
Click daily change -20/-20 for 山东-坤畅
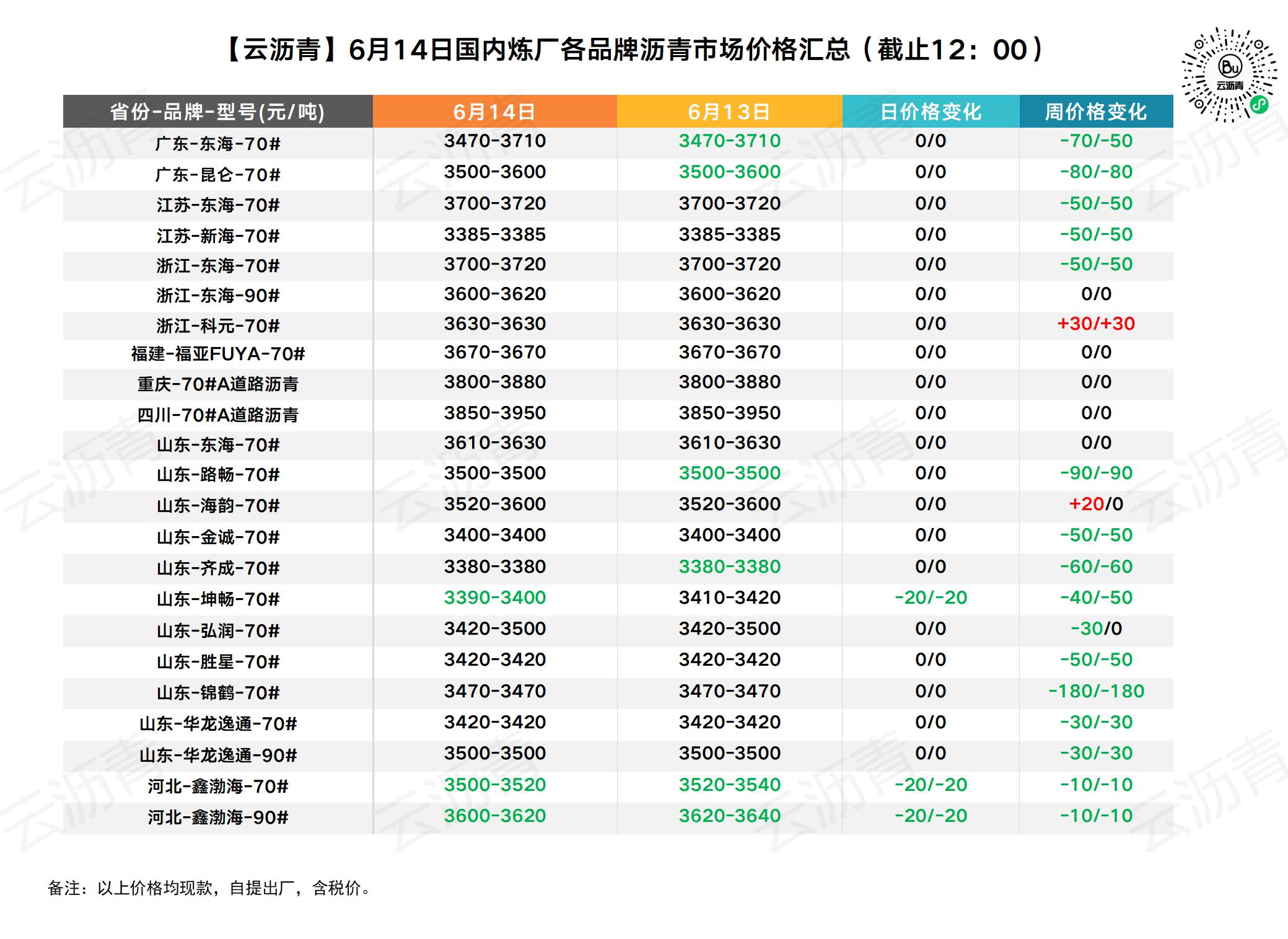pyautogui.click(x=931, y=597)
